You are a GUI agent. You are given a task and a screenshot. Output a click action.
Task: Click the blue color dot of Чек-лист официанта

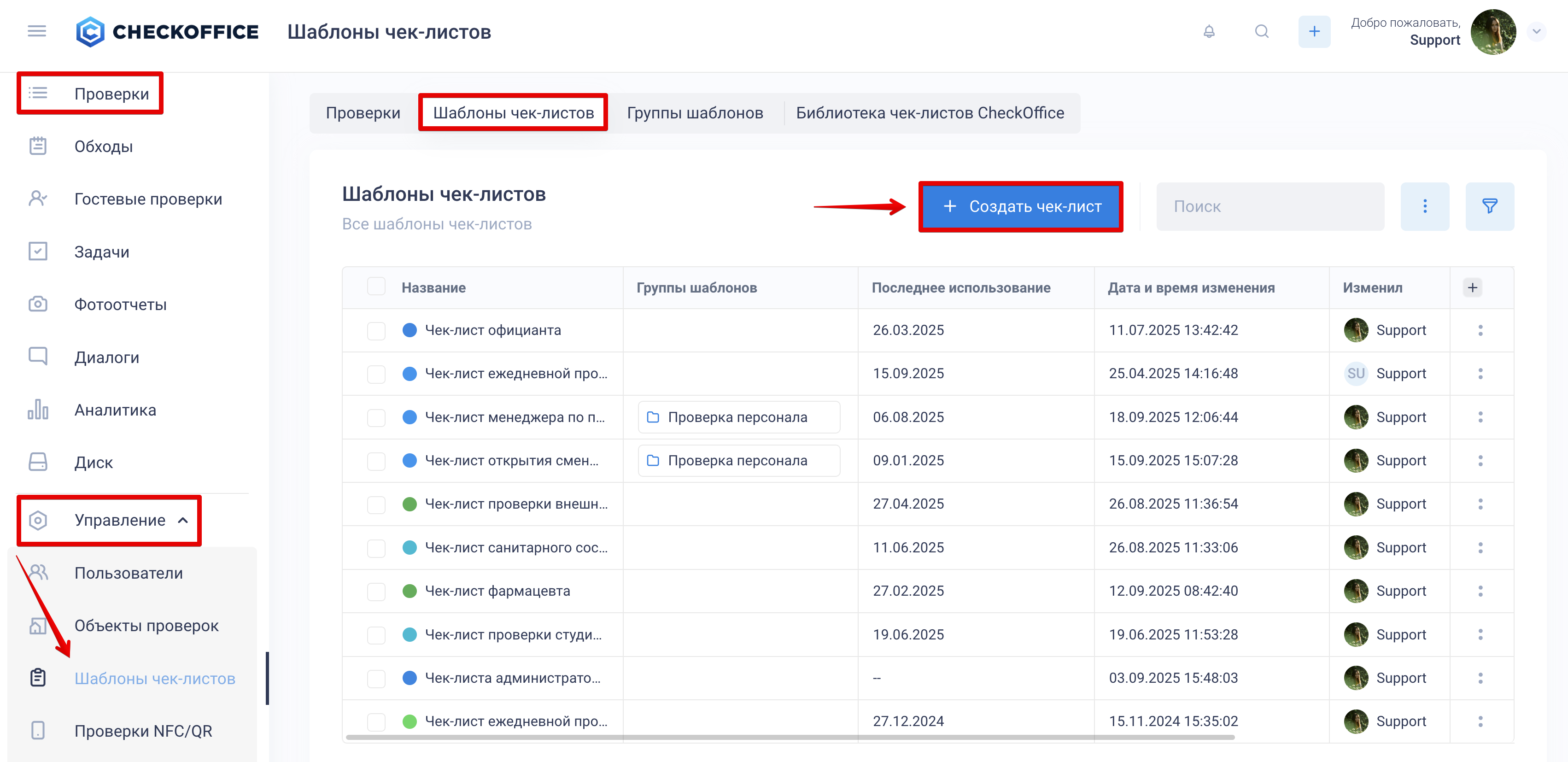click(x=410, y=330)
